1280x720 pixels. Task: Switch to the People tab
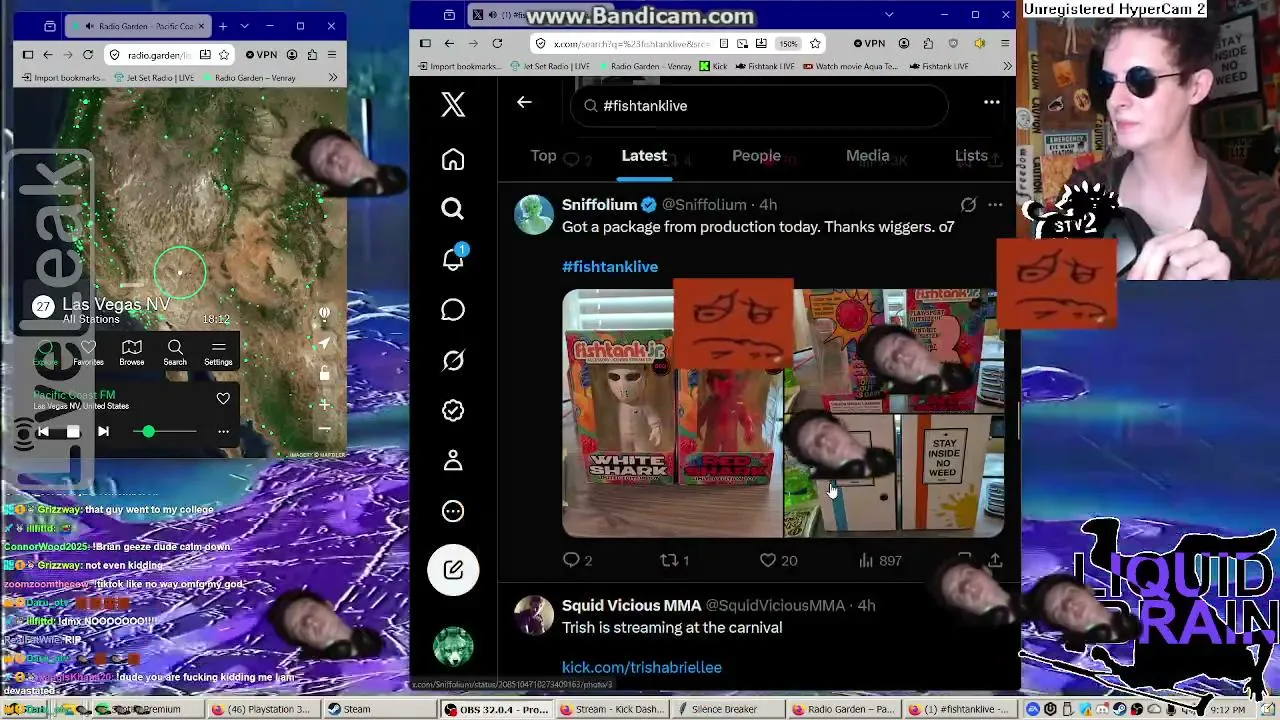point(756,155)
